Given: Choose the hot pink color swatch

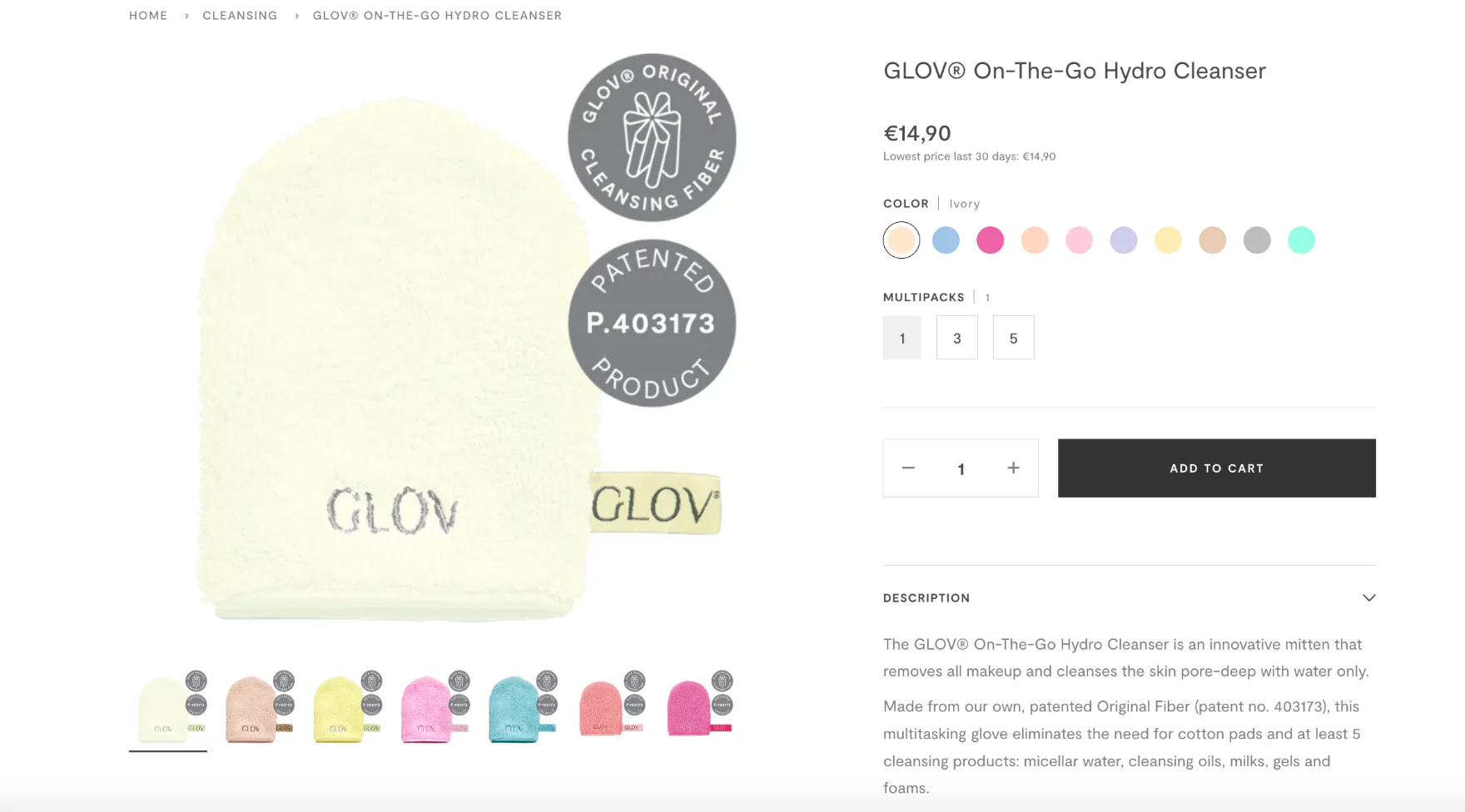Looking at the screenshot, I should pos(991,240).
